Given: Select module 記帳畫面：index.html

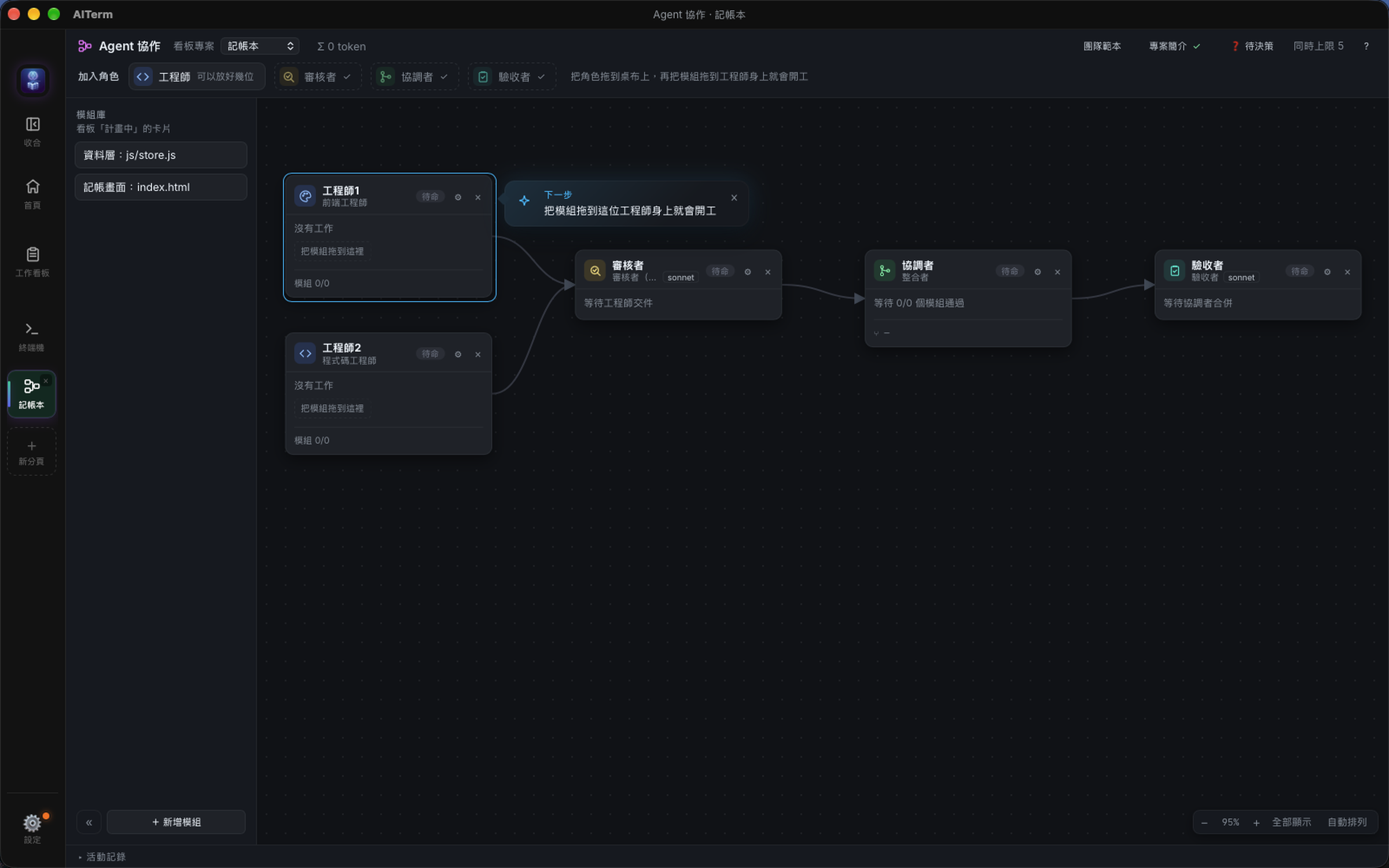Looking at the screenshot, I should coord(161,187).
